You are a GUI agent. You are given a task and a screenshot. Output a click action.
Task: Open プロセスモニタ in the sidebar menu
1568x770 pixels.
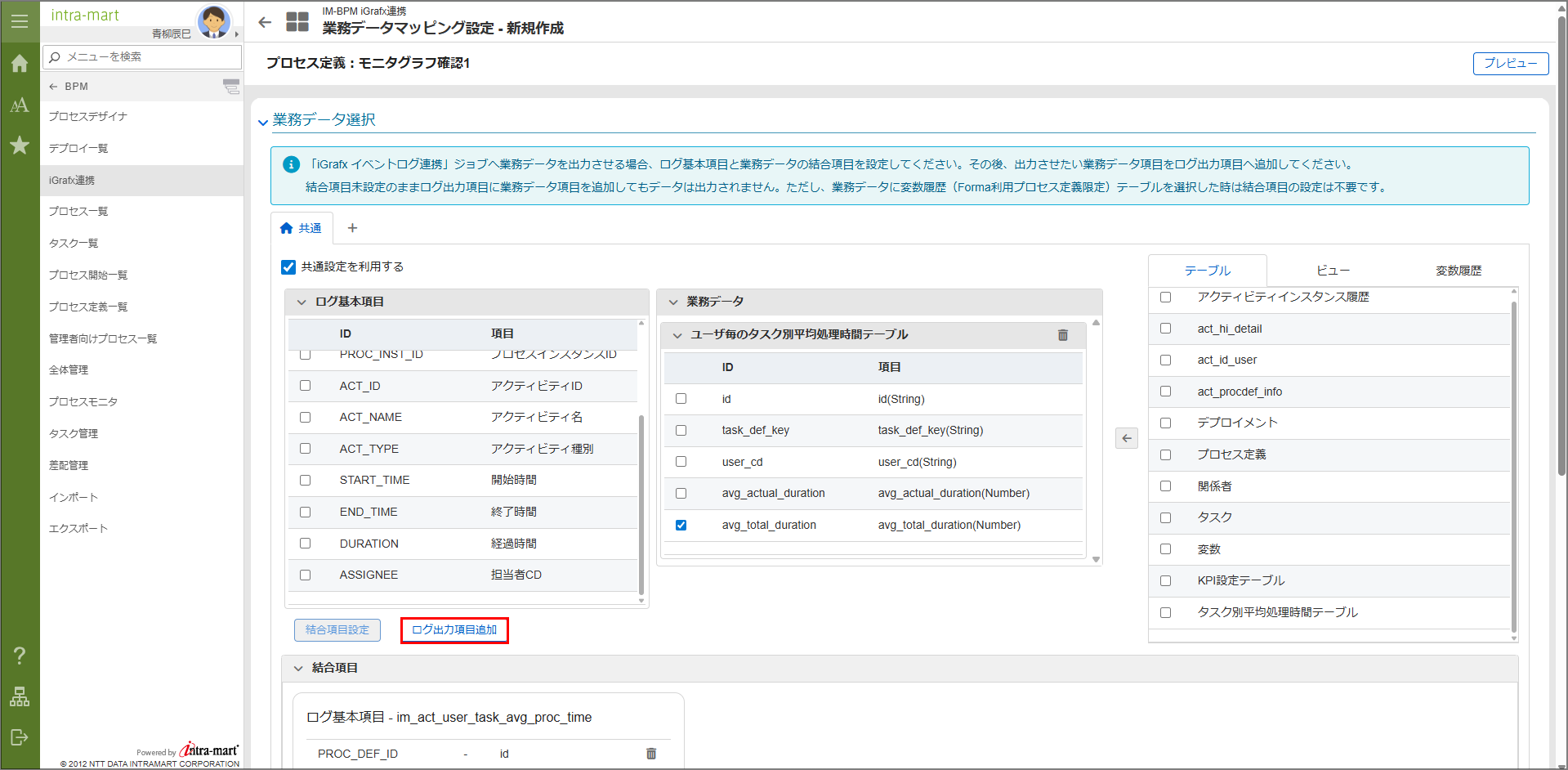point(83,402)
